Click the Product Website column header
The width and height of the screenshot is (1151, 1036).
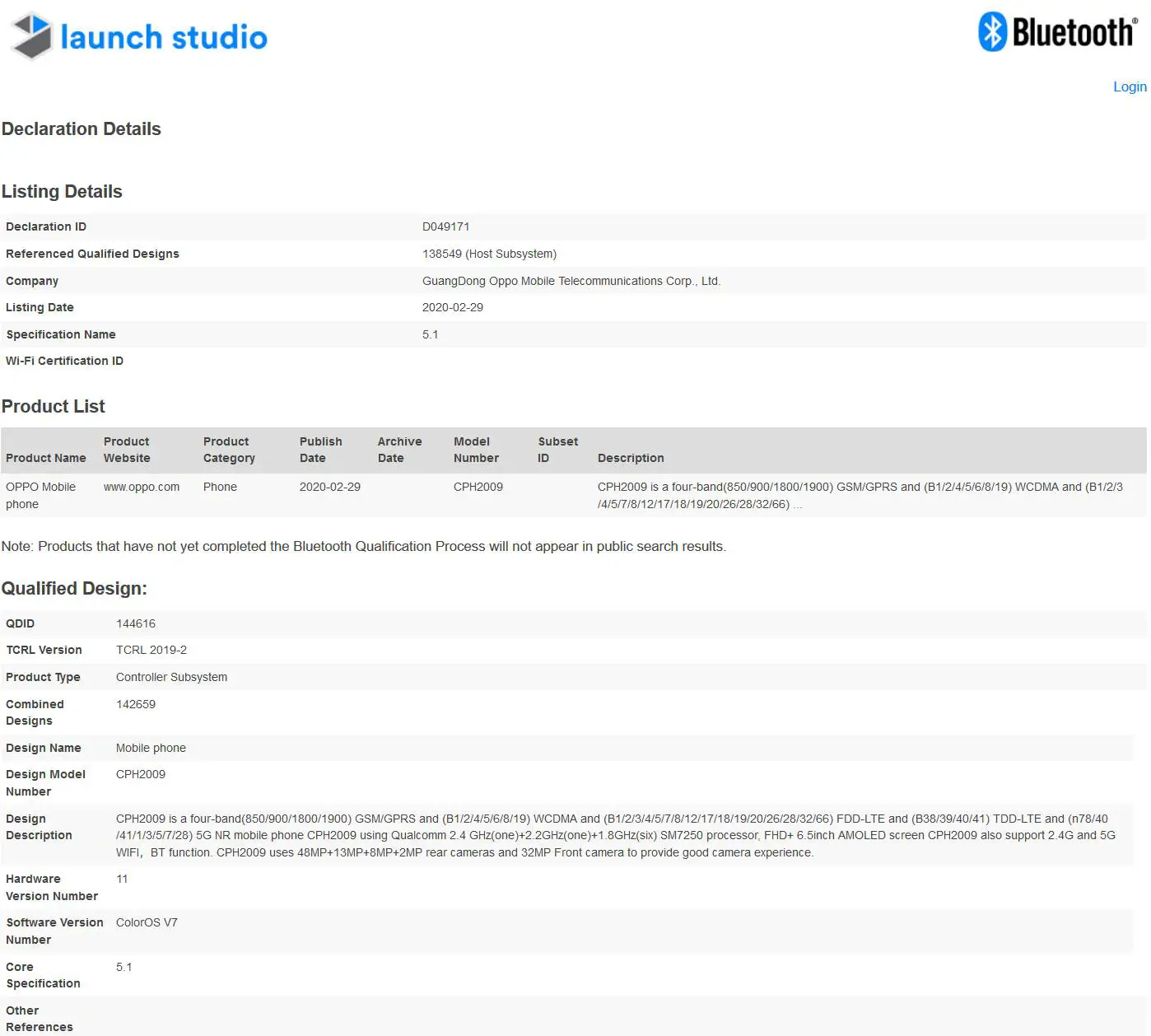127,450
